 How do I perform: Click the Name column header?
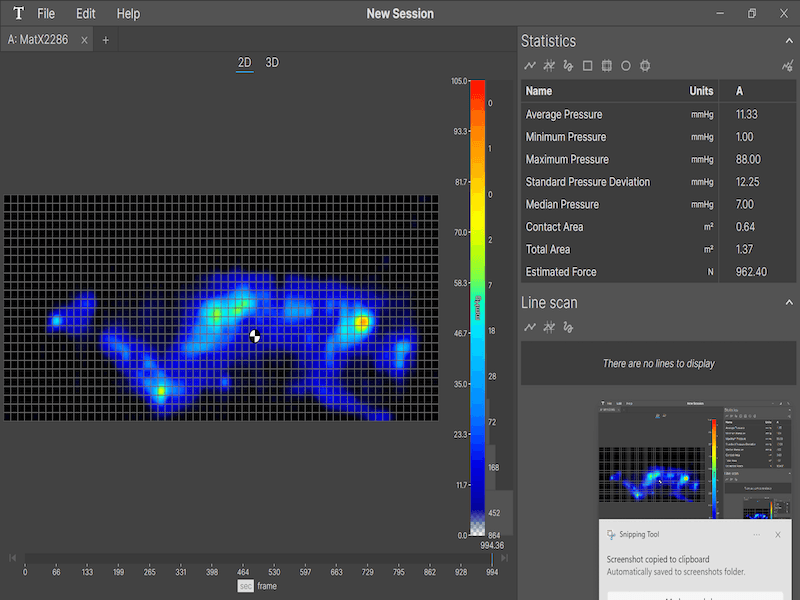539,91
